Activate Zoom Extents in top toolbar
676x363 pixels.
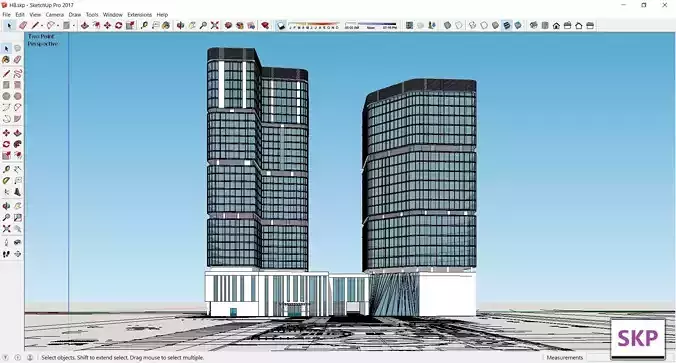pos(215,25)
